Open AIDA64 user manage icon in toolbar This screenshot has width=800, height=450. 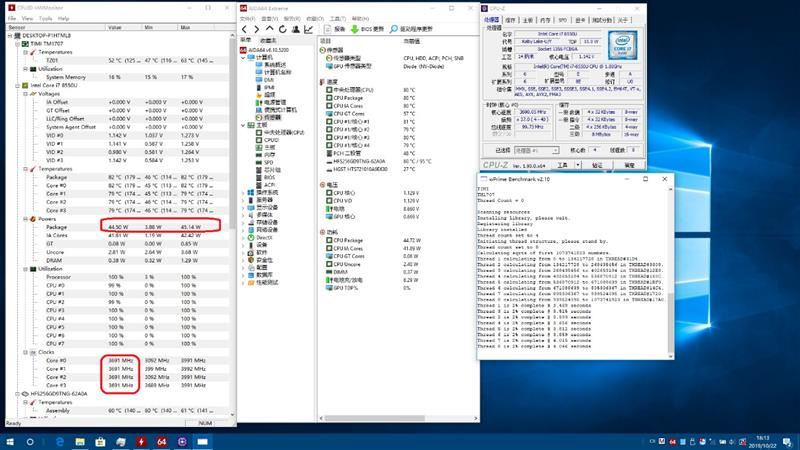coord(295,29)
